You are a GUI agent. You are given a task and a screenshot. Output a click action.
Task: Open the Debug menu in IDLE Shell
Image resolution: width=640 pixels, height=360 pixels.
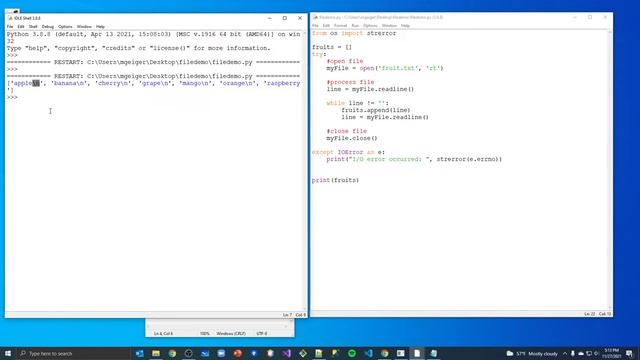coord(48,27)
